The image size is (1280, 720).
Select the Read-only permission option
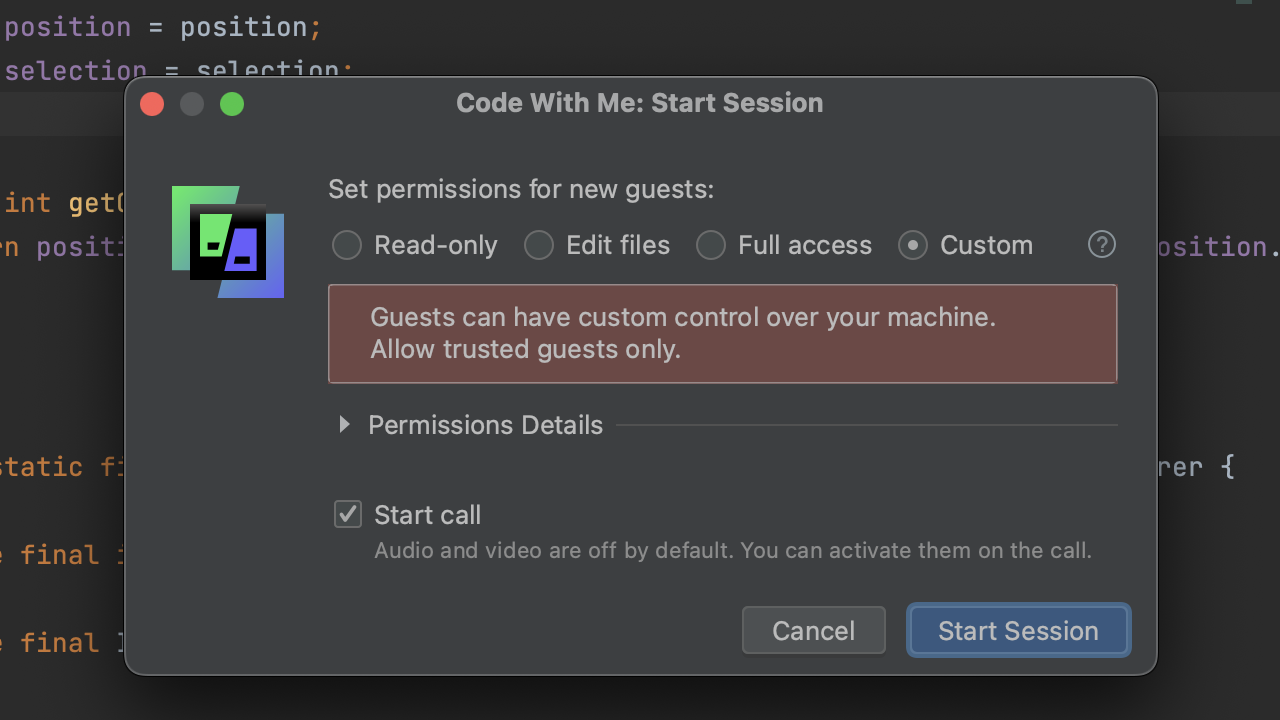tap(347, 245)
